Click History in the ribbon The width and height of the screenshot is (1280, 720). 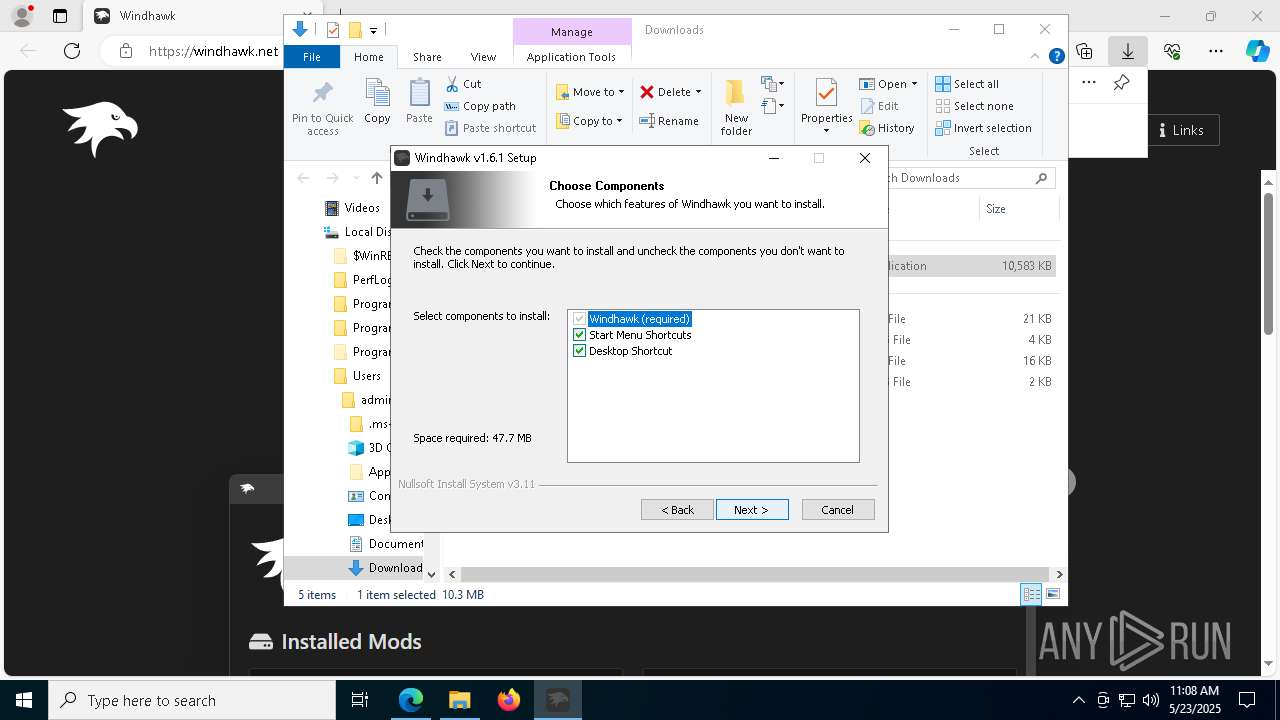887,128
